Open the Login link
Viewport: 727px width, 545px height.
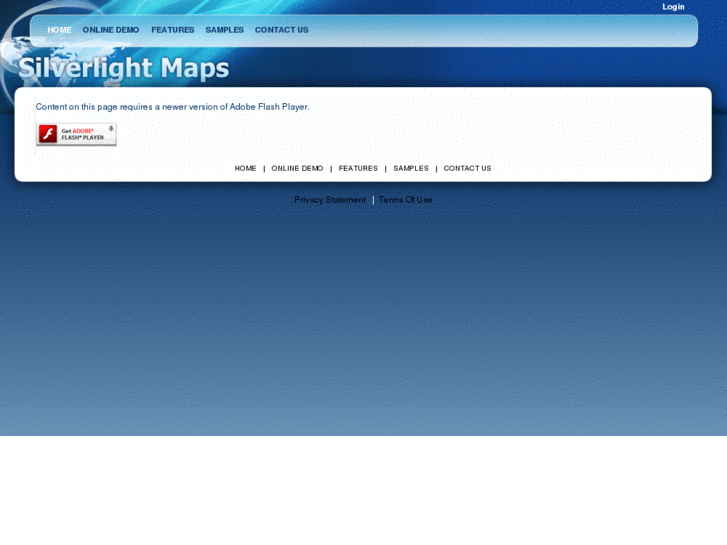(673, 7)
